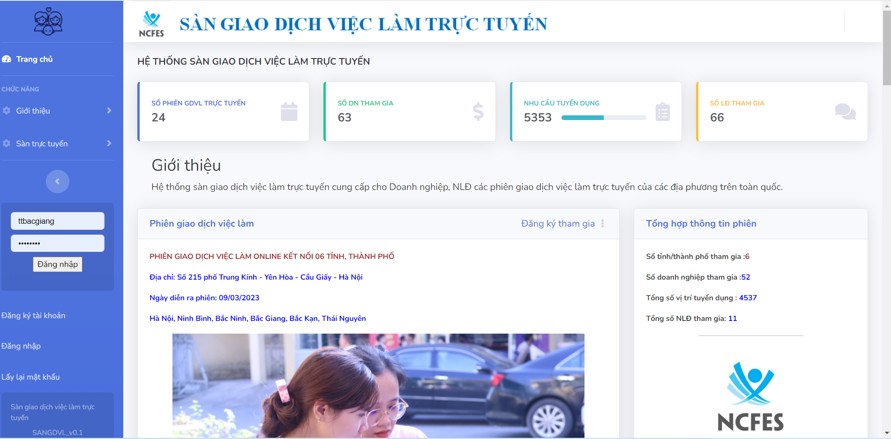The width and height of the screenshot is (891, 439).
Task: Open the Lấy lại mật khẩu link
Action: click(31, 377)
